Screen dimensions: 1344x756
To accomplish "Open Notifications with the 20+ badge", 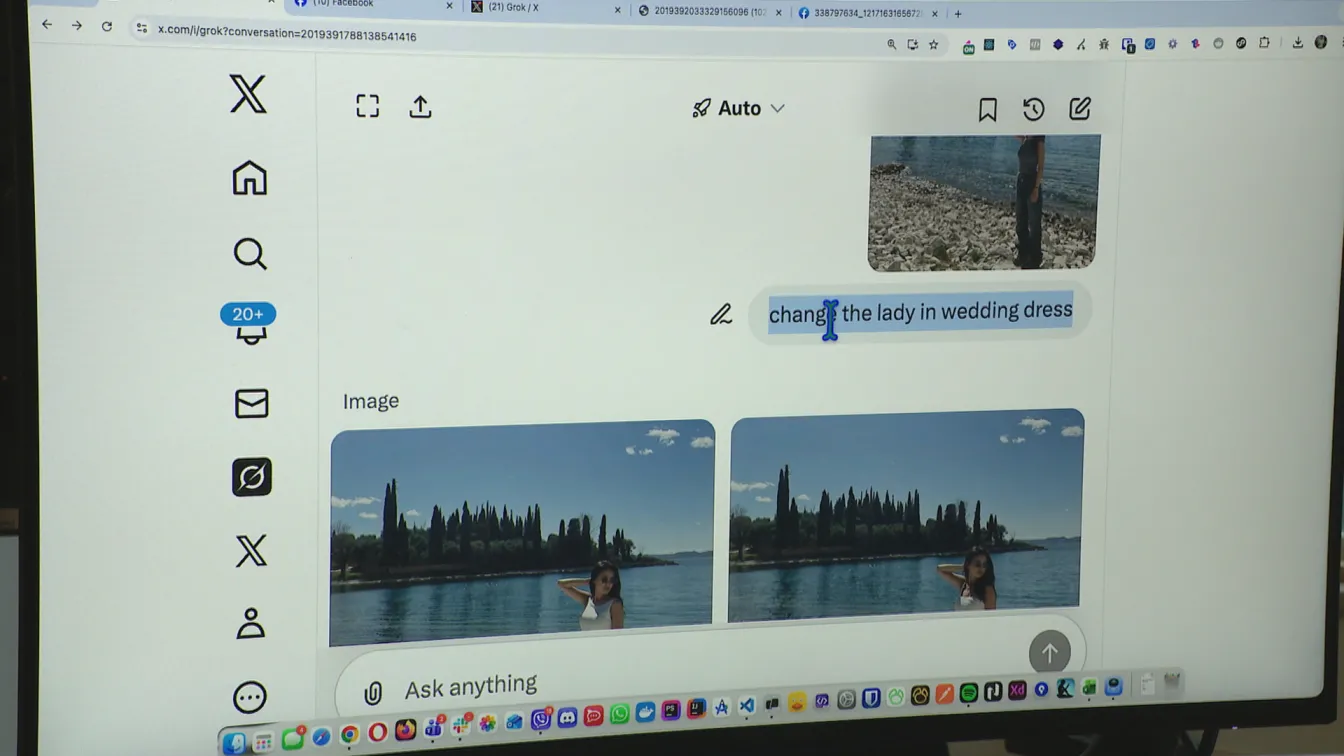I will 249,324.
